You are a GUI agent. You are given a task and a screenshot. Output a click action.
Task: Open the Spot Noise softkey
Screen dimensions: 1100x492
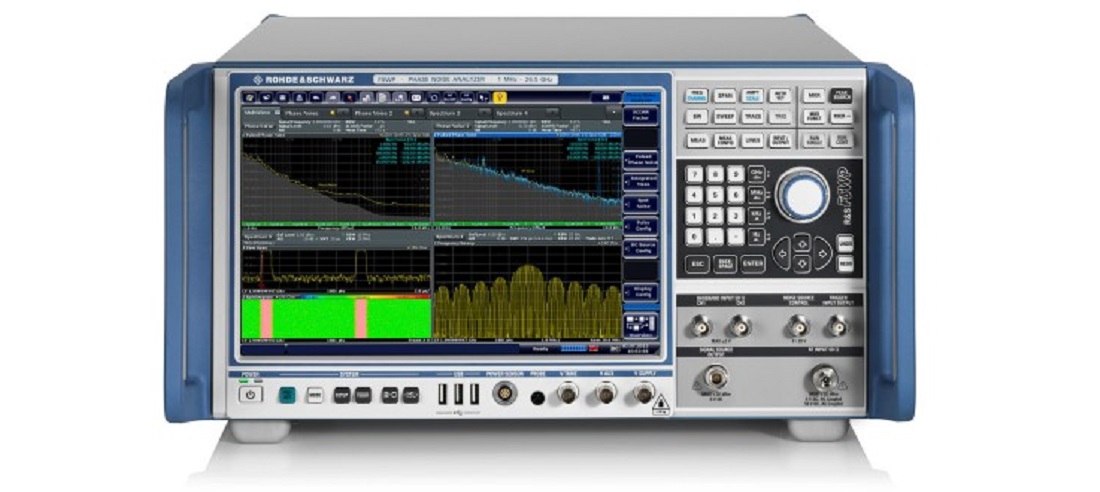point(640,205)
